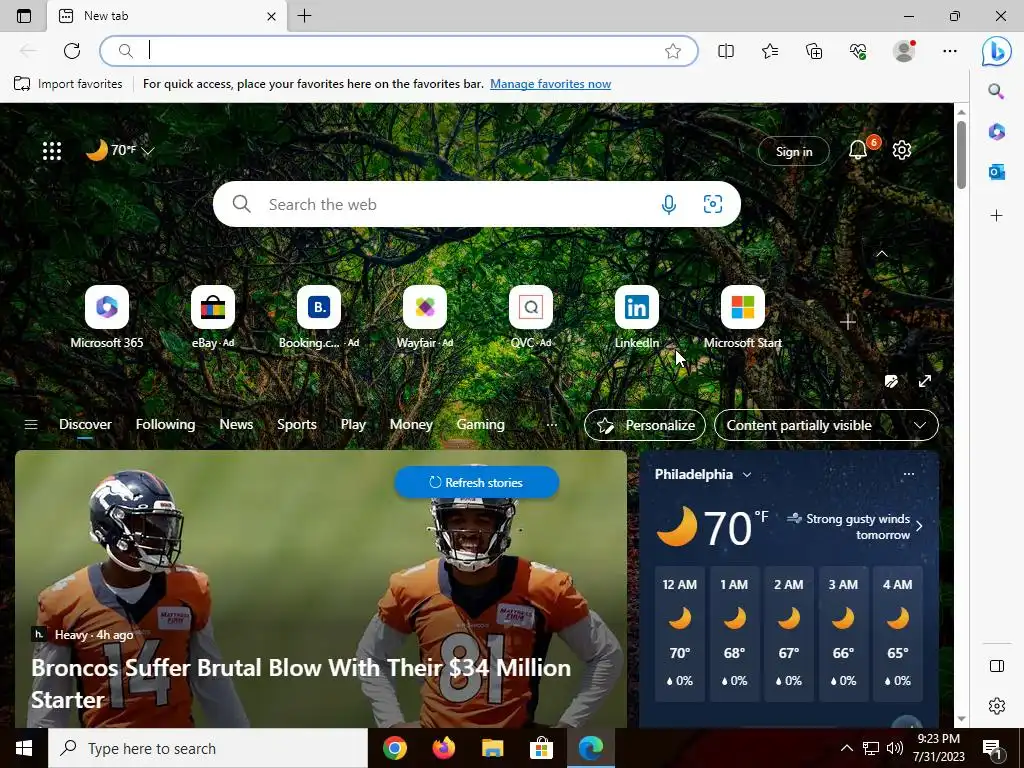Expand the 70°F weather dropdown
Screen dimensions: 1024x768
tap(148, 151)
